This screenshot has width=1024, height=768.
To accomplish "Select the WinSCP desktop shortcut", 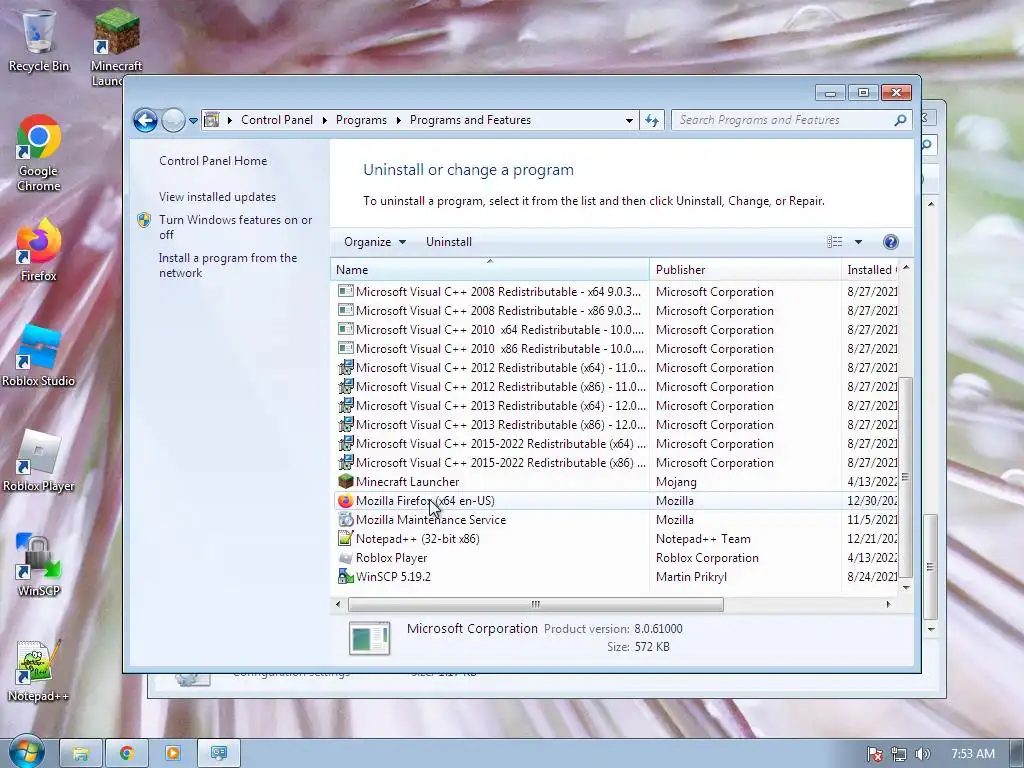I will pyautogui.click(x=39, y=566).
